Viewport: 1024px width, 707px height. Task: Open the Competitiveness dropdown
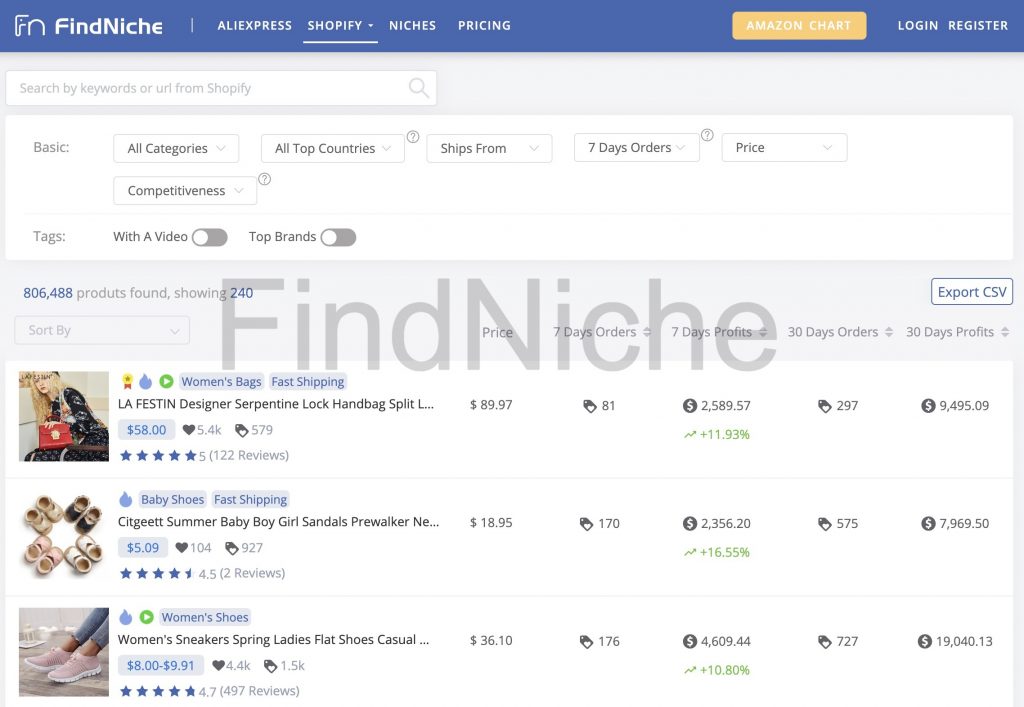tap(185, 191)
